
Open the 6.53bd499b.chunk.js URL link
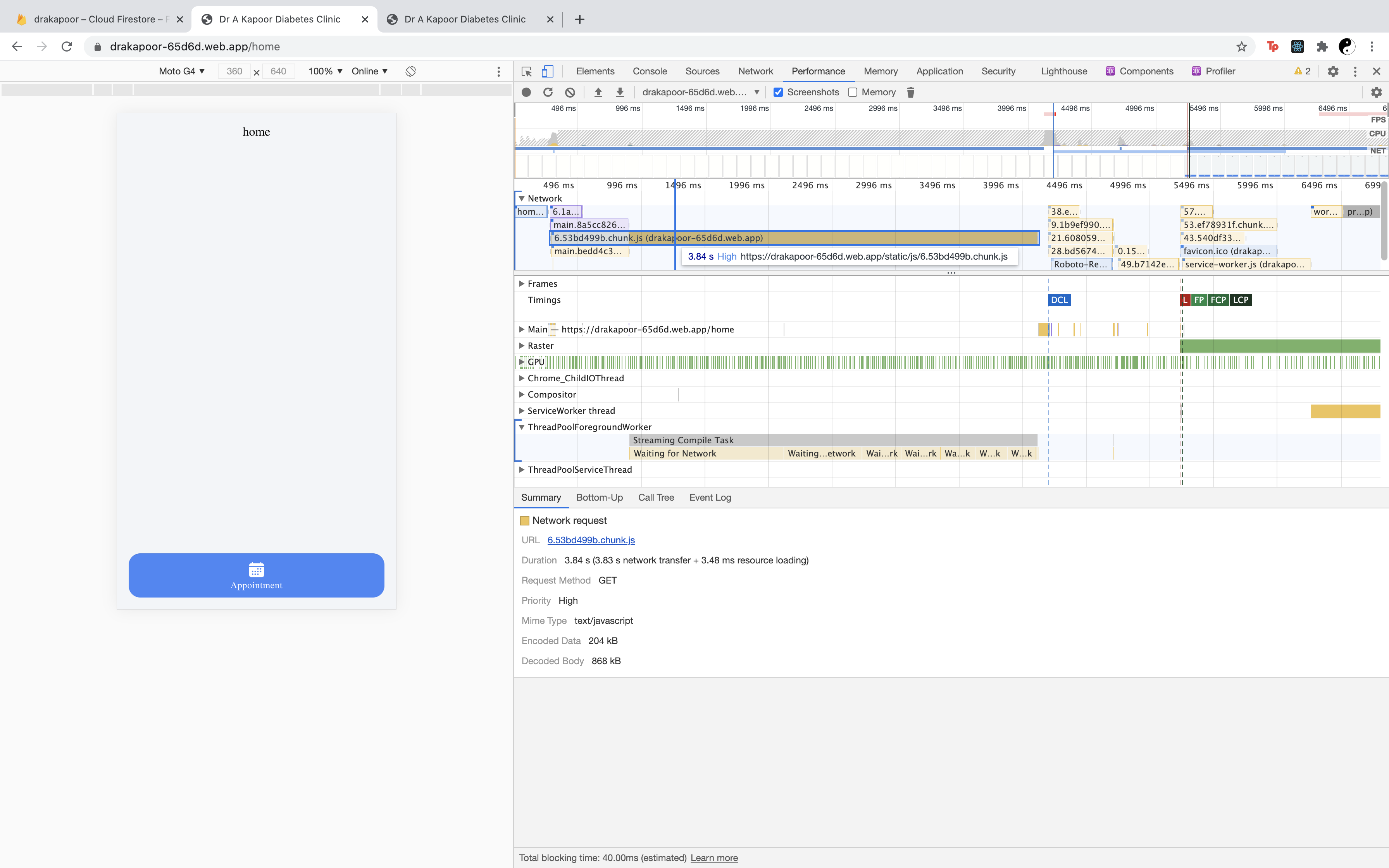click(591, 540)
